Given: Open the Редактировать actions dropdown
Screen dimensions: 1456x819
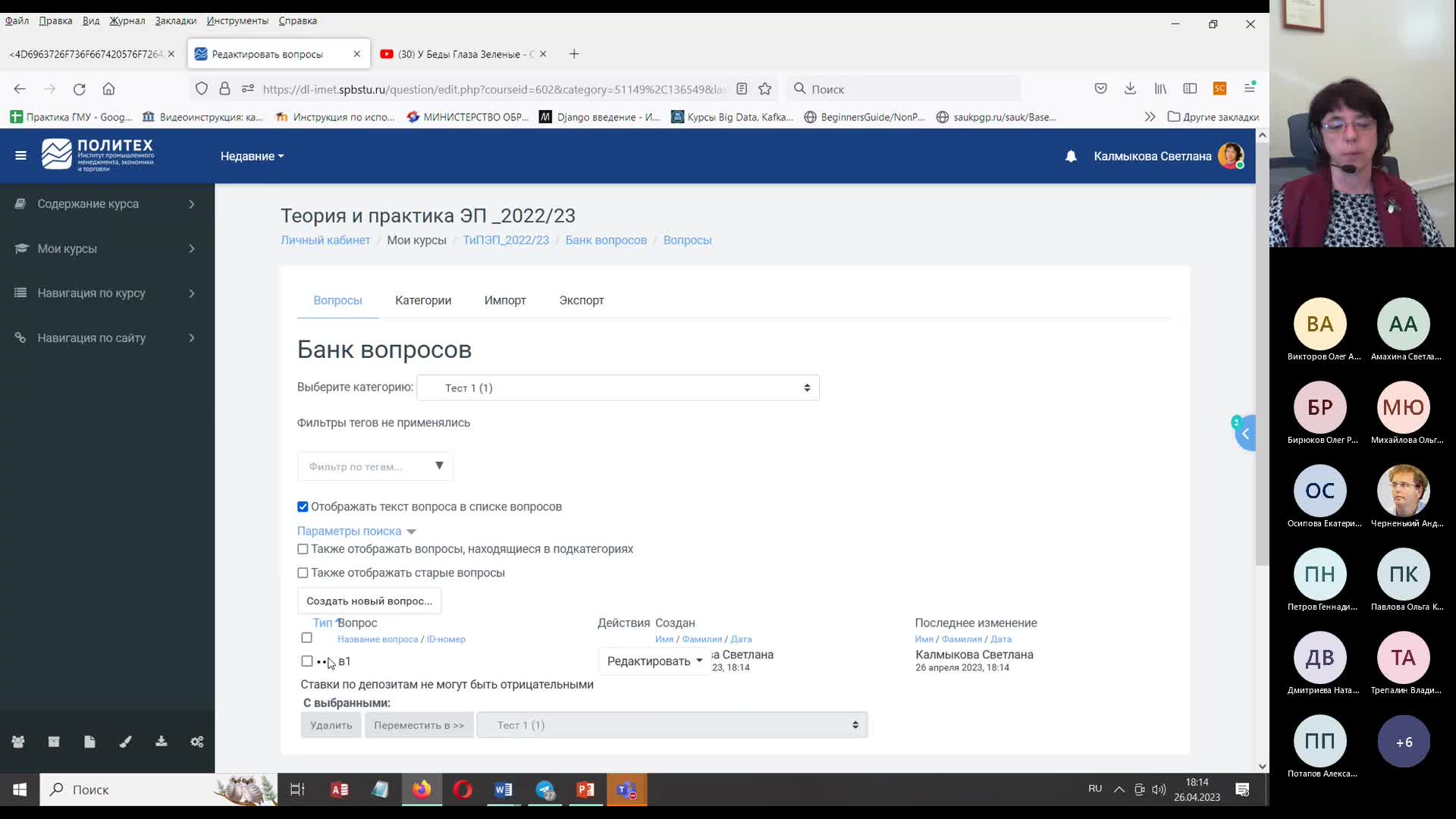Looking at the screenshot, I should (x=654, y=661).
